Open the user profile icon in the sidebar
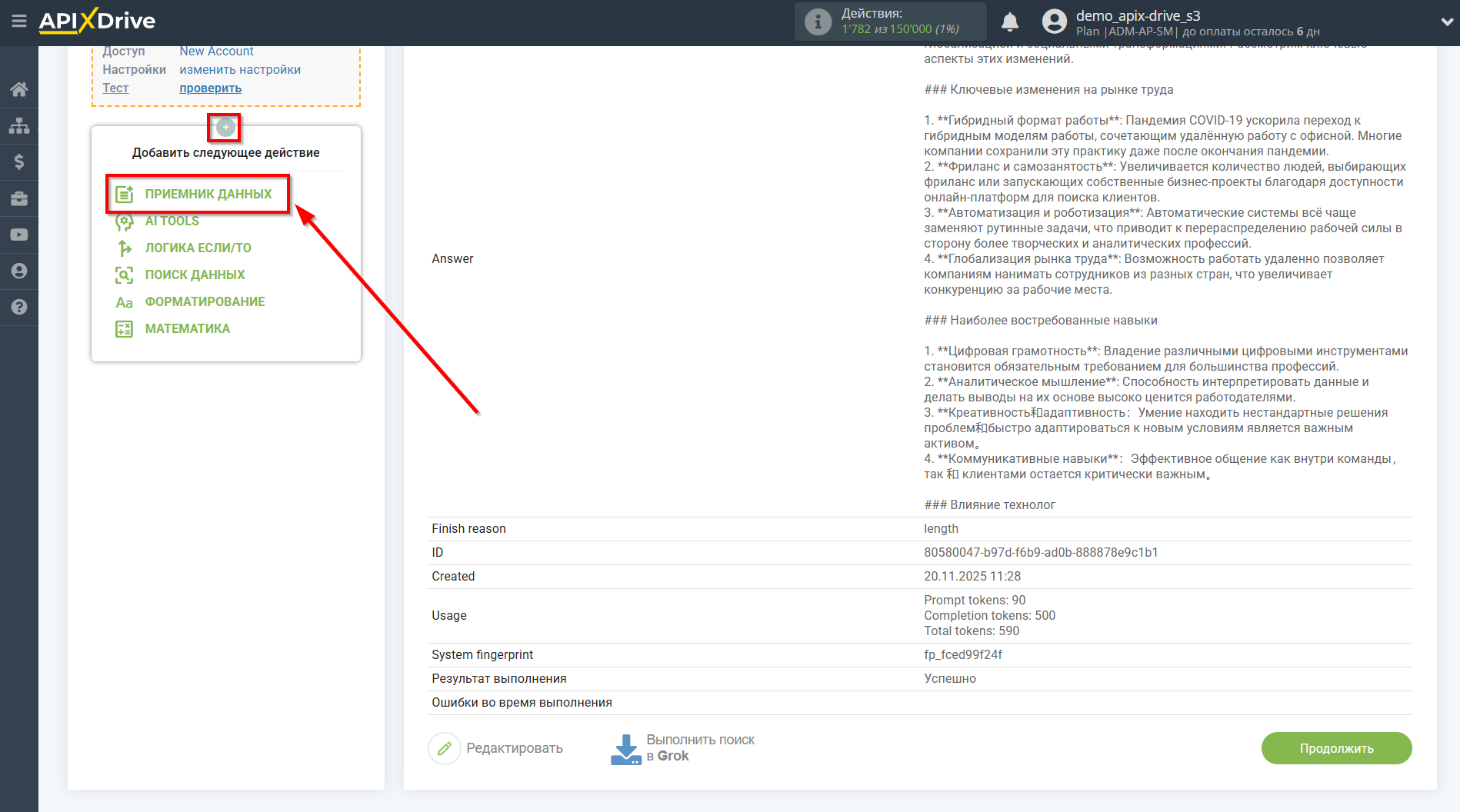The height and width of the screenshot is (812, 1460). [x=19, y=271]
